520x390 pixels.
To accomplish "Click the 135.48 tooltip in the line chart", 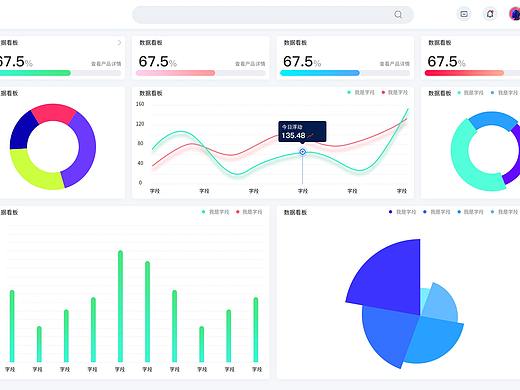I will coord(302,131).
